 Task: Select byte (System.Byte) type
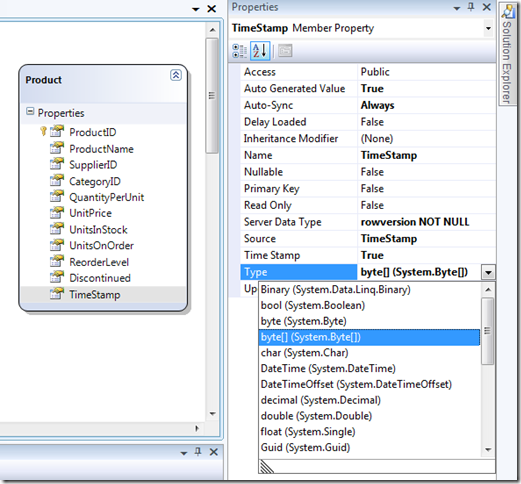coord(369,321)
